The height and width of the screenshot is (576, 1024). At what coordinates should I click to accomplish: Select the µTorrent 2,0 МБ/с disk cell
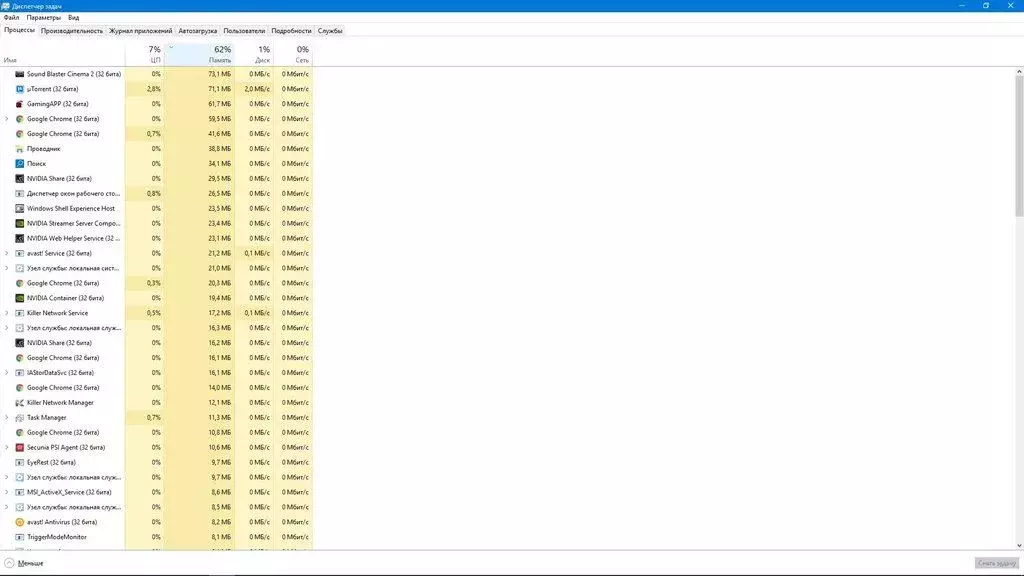(x=254, y=89)
